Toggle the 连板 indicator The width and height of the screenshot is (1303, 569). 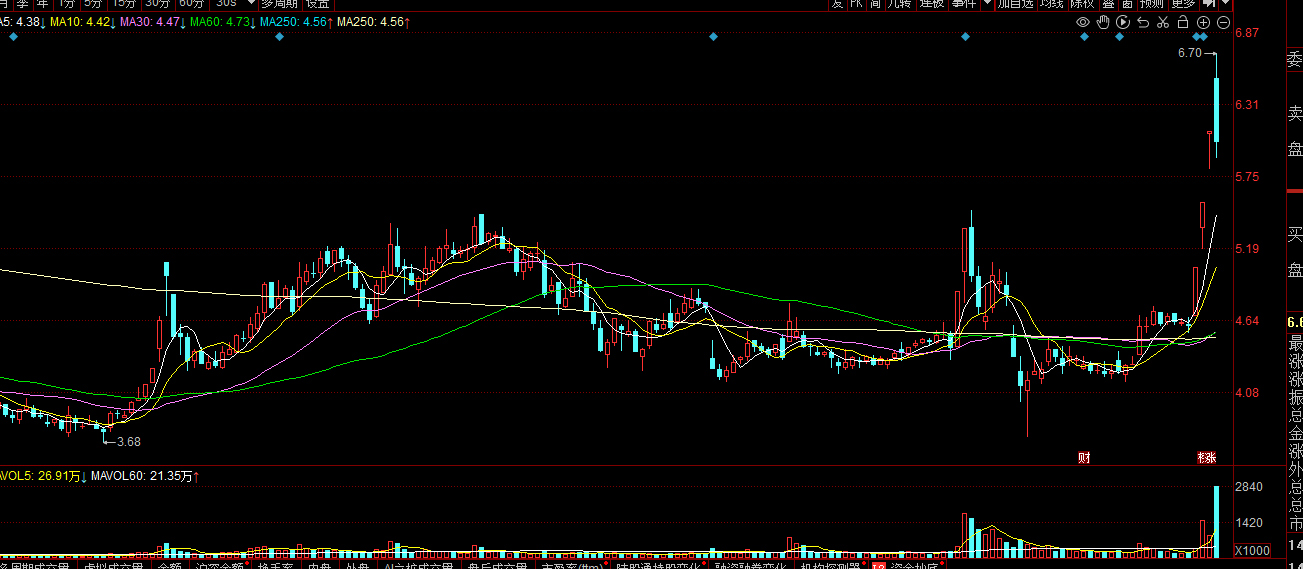click(x=931, y=4)
